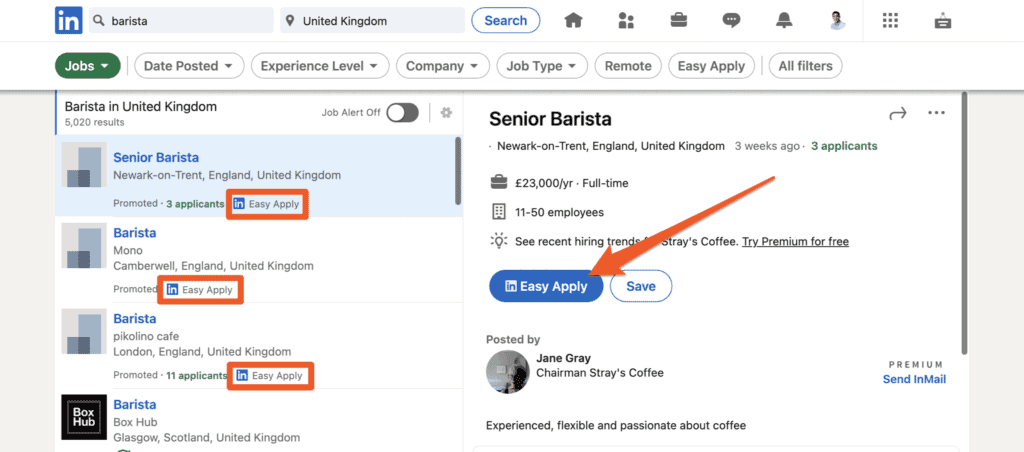Viewport: 1024px width, 452px height.
Task: Open job alert settings gear
Action: pyautogui.click(x=446, y=112)
